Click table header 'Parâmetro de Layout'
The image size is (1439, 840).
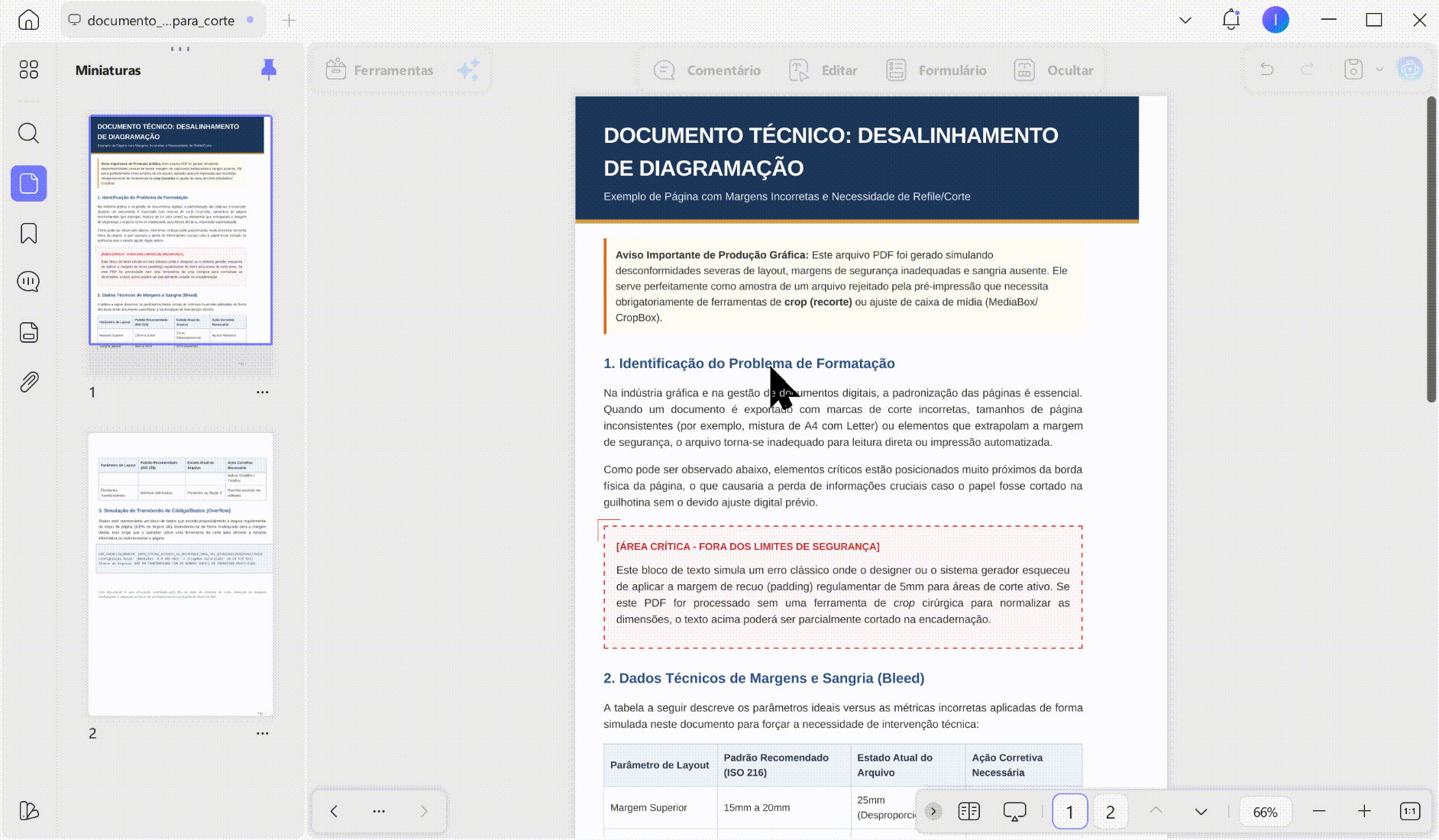(x=660, y=764)
